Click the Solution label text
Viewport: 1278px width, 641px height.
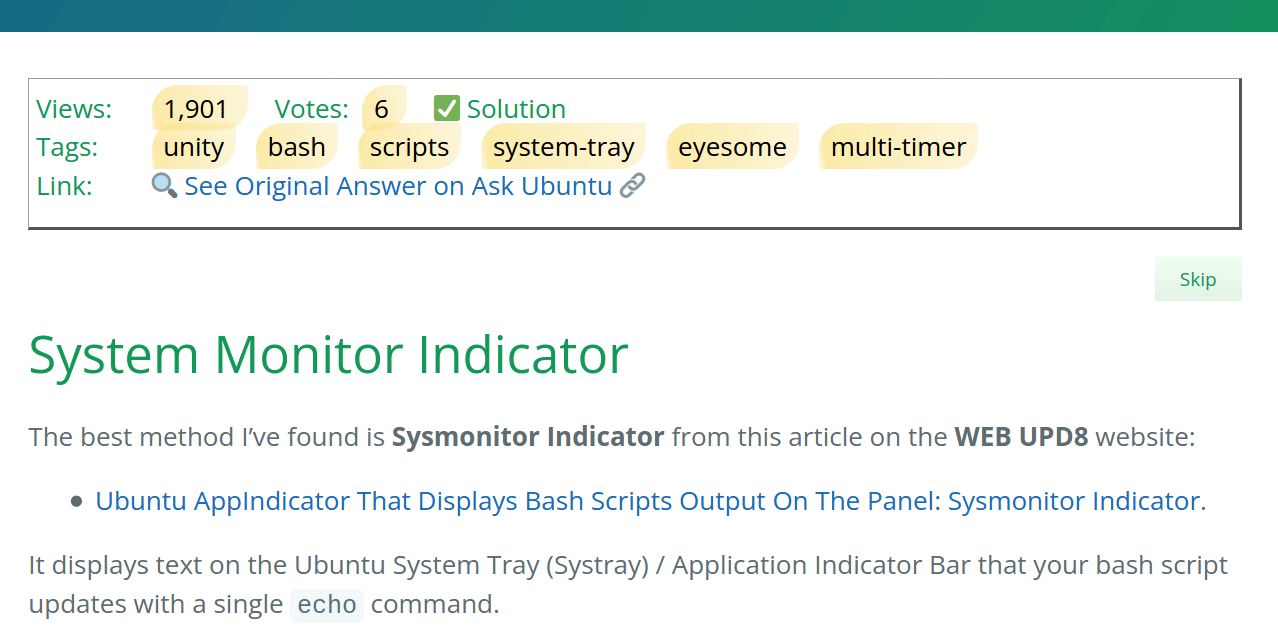click(x=516, y=108)
